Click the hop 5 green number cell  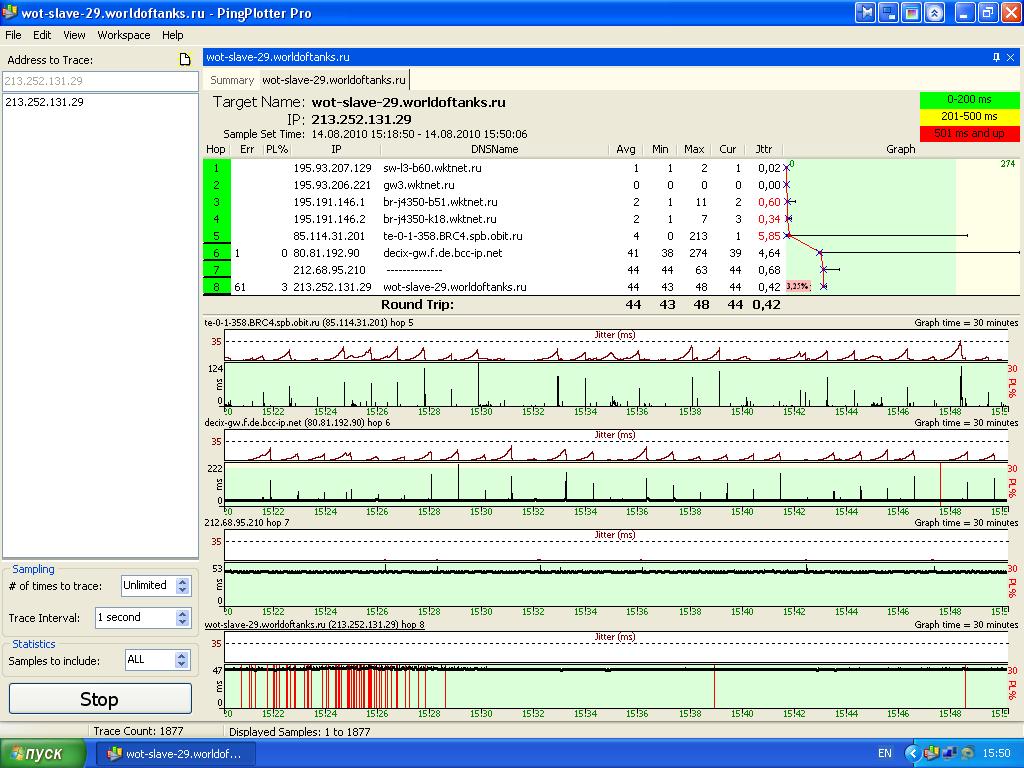point(216,236)
